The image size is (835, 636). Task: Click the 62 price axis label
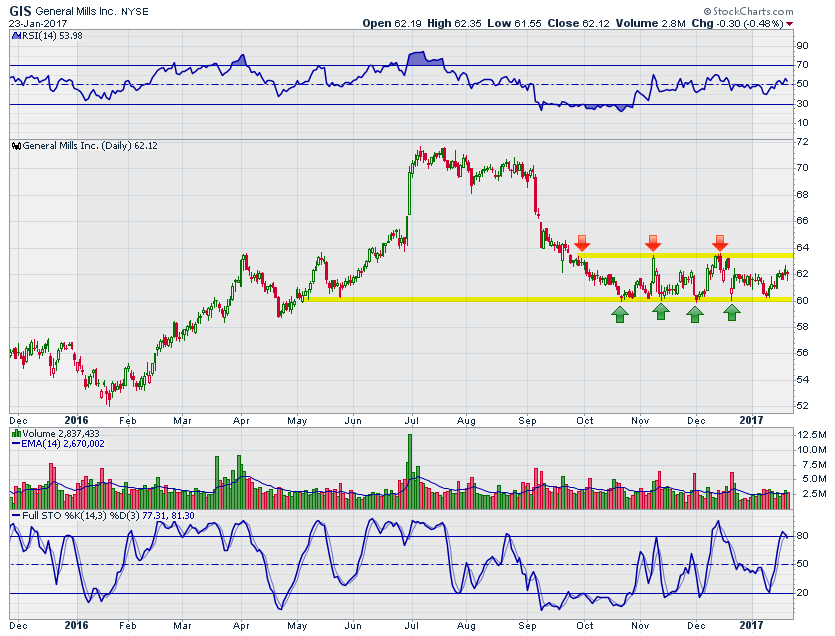[x=802, y=274]
